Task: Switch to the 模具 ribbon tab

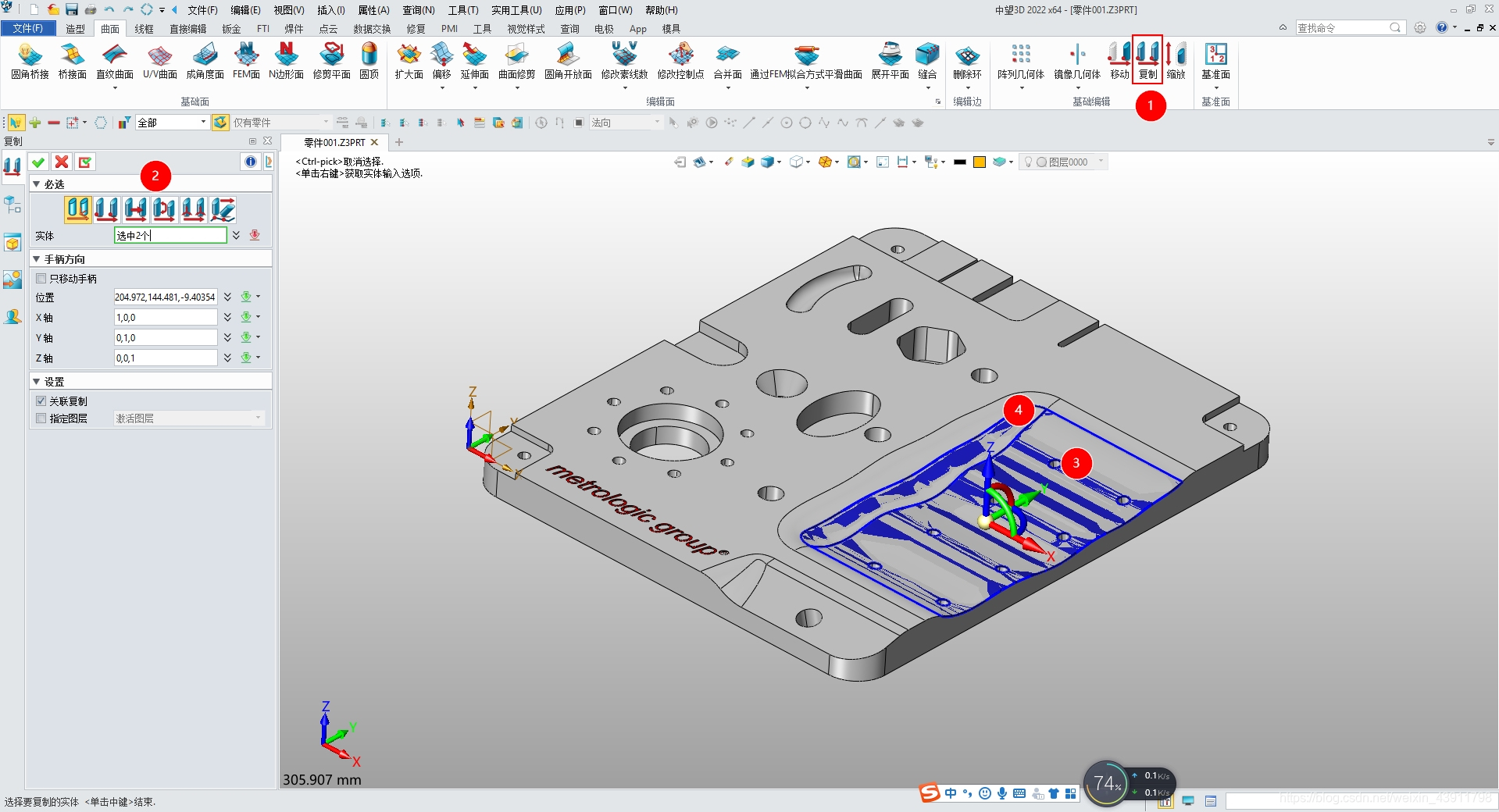Action: (671, 29)
